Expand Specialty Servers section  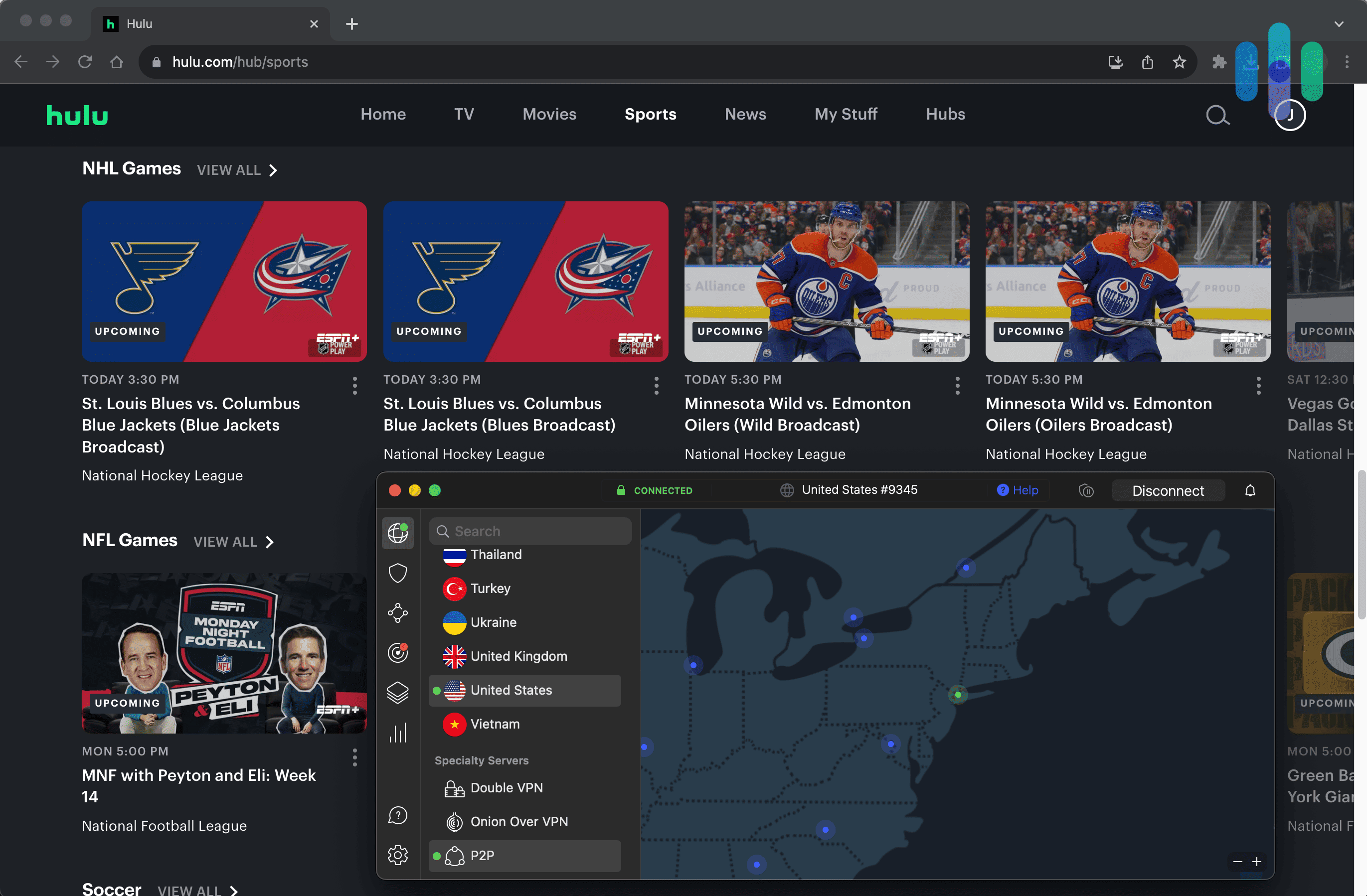point(481,760)
